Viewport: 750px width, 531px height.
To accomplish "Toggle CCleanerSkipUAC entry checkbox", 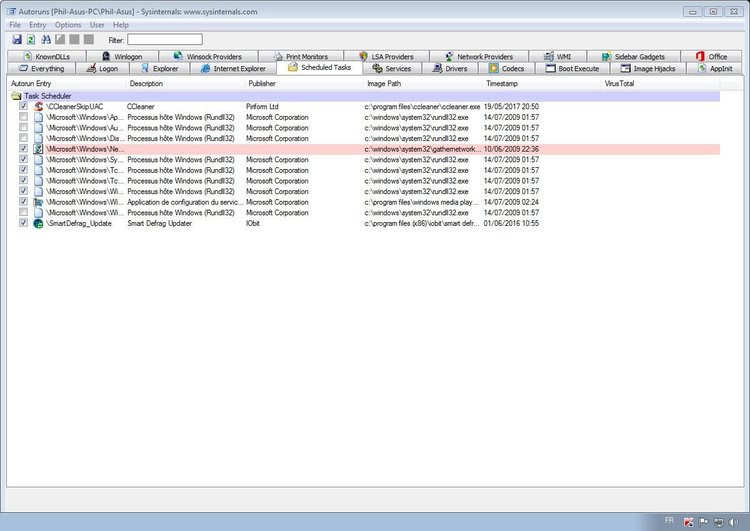I will [x=23, y=106].
